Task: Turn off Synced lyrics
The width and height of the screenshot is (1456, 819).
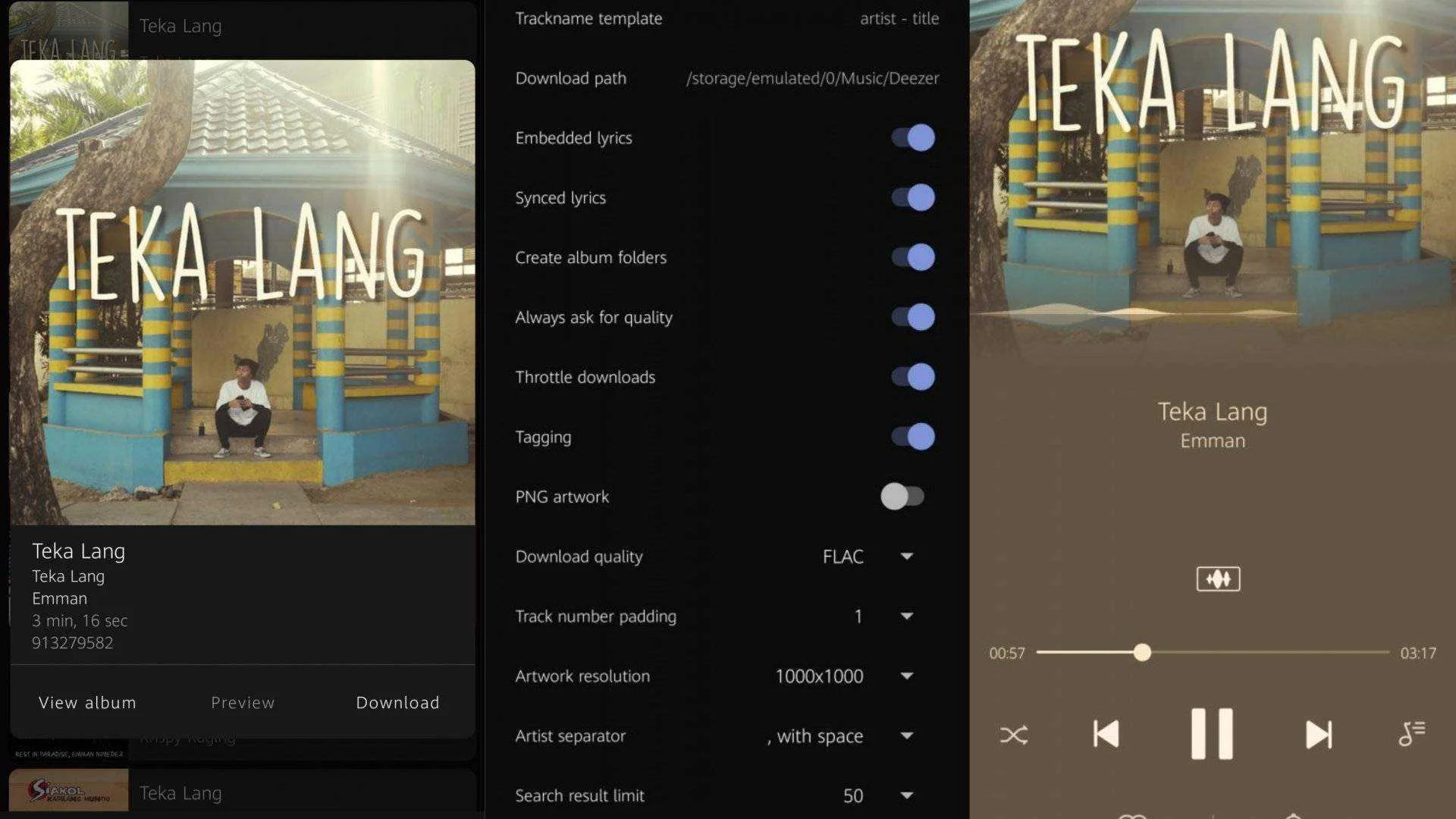Action: click(x=913, y=198)
